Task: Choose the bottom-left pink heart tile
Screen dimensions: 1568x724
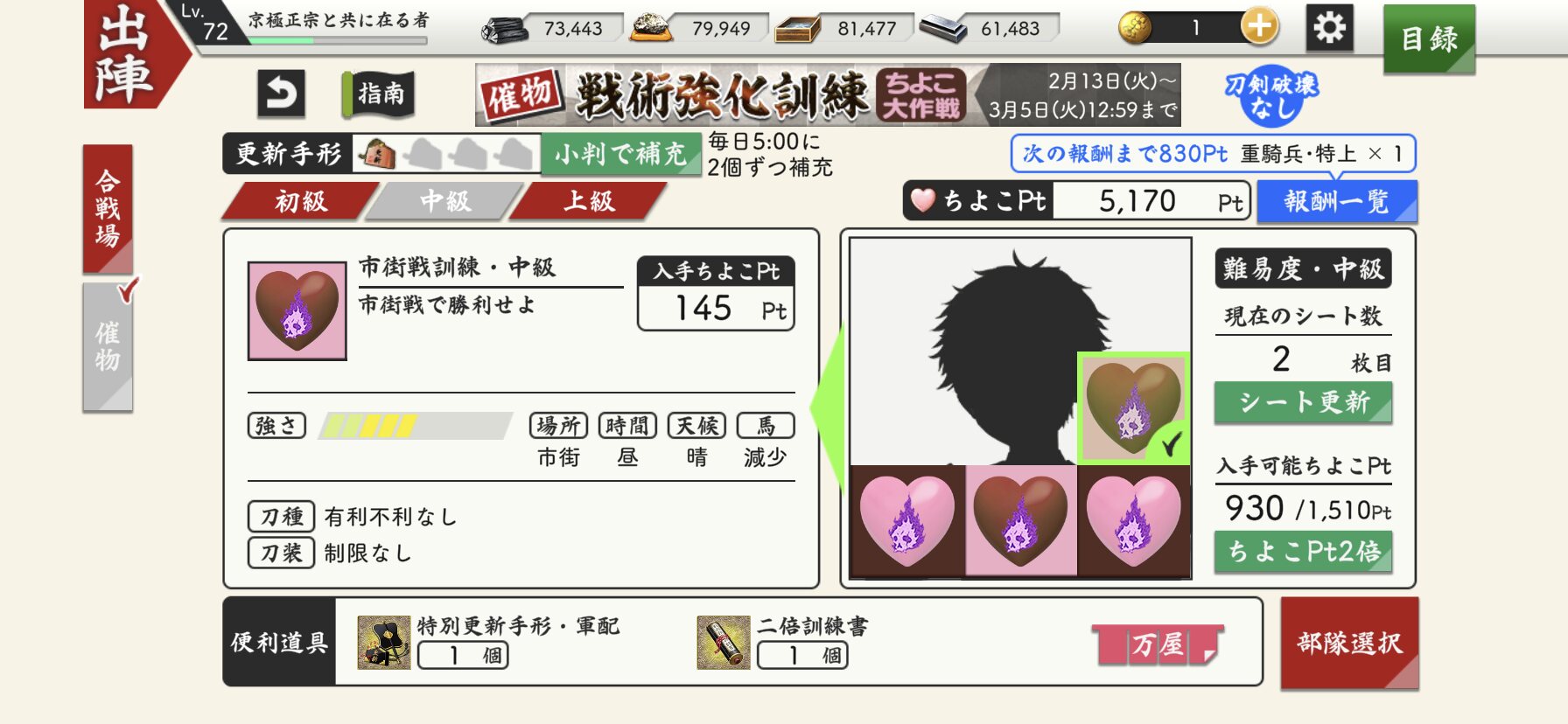Action: (907, 520)
